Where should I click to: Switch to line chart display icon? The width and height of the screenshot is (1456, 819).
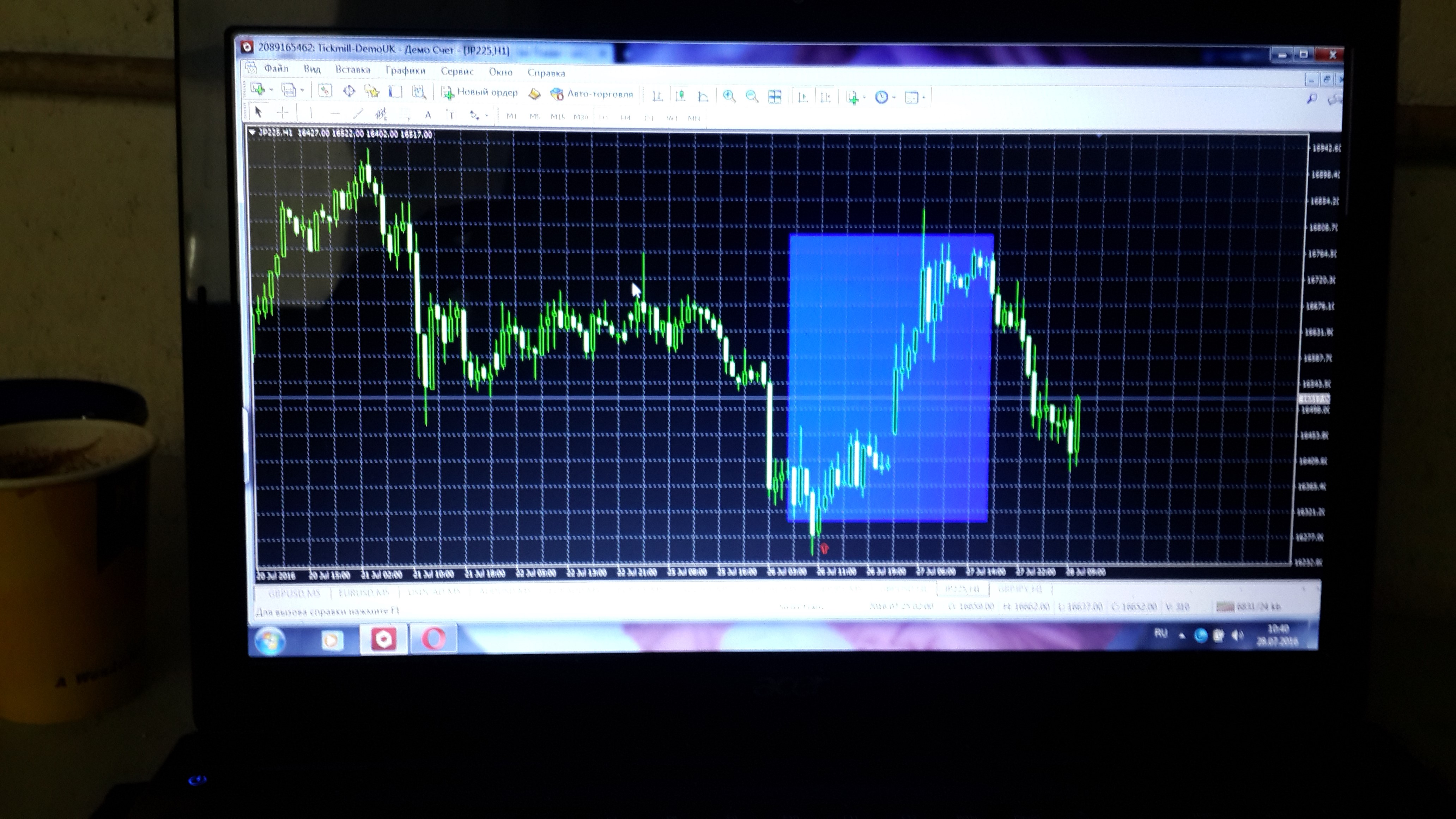pos(703,97)
